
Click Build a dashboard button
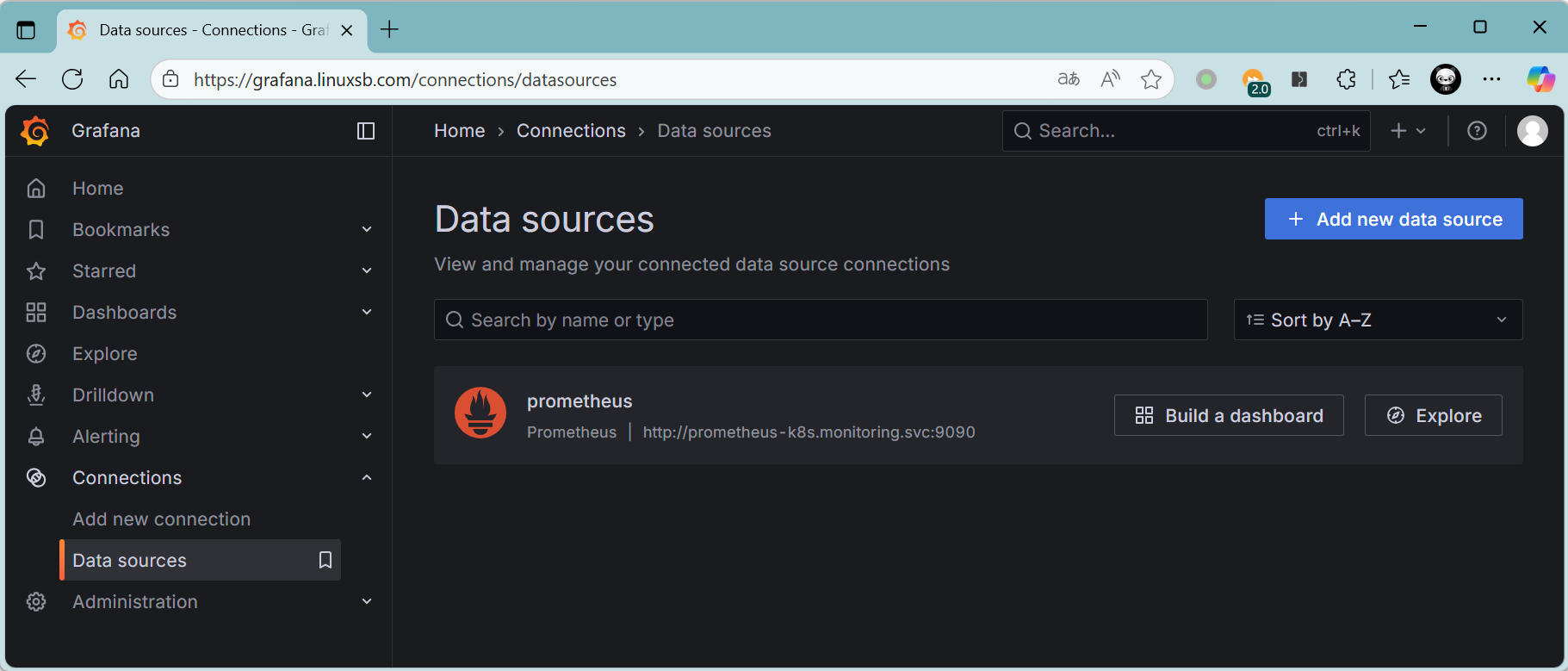[1228, 415]
